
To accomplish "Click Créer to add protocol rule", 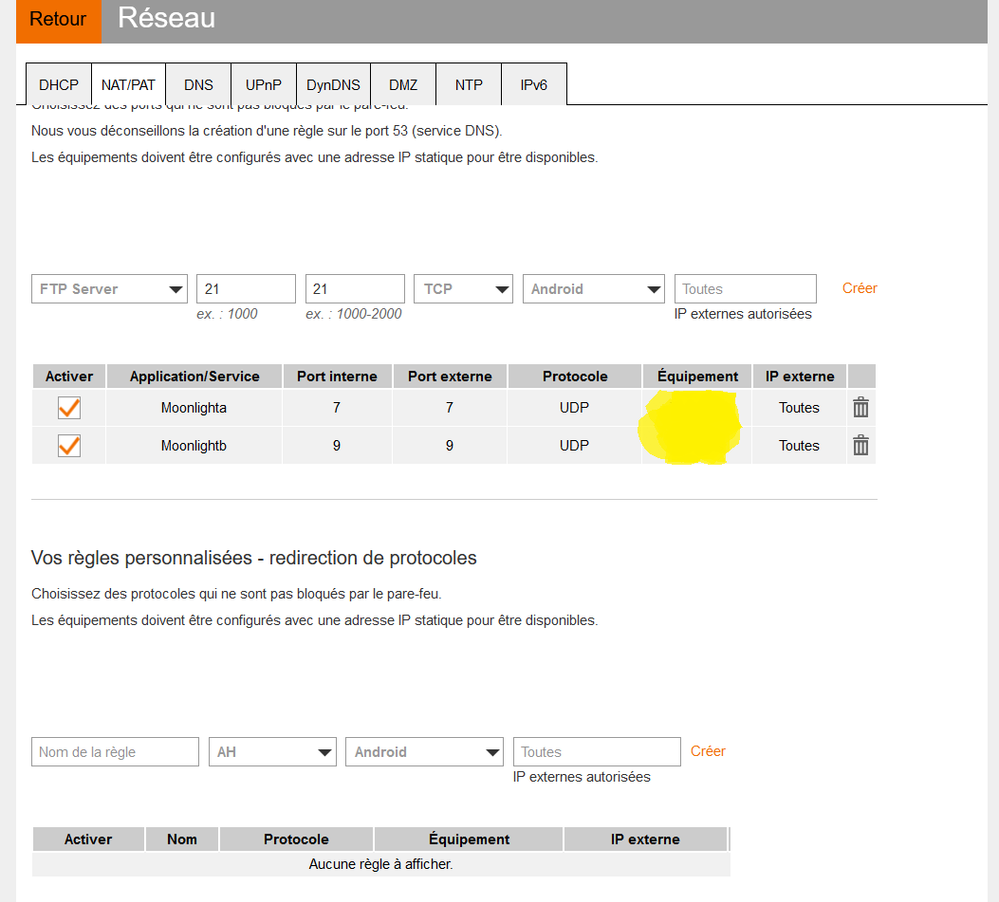I will coord(708,751).
